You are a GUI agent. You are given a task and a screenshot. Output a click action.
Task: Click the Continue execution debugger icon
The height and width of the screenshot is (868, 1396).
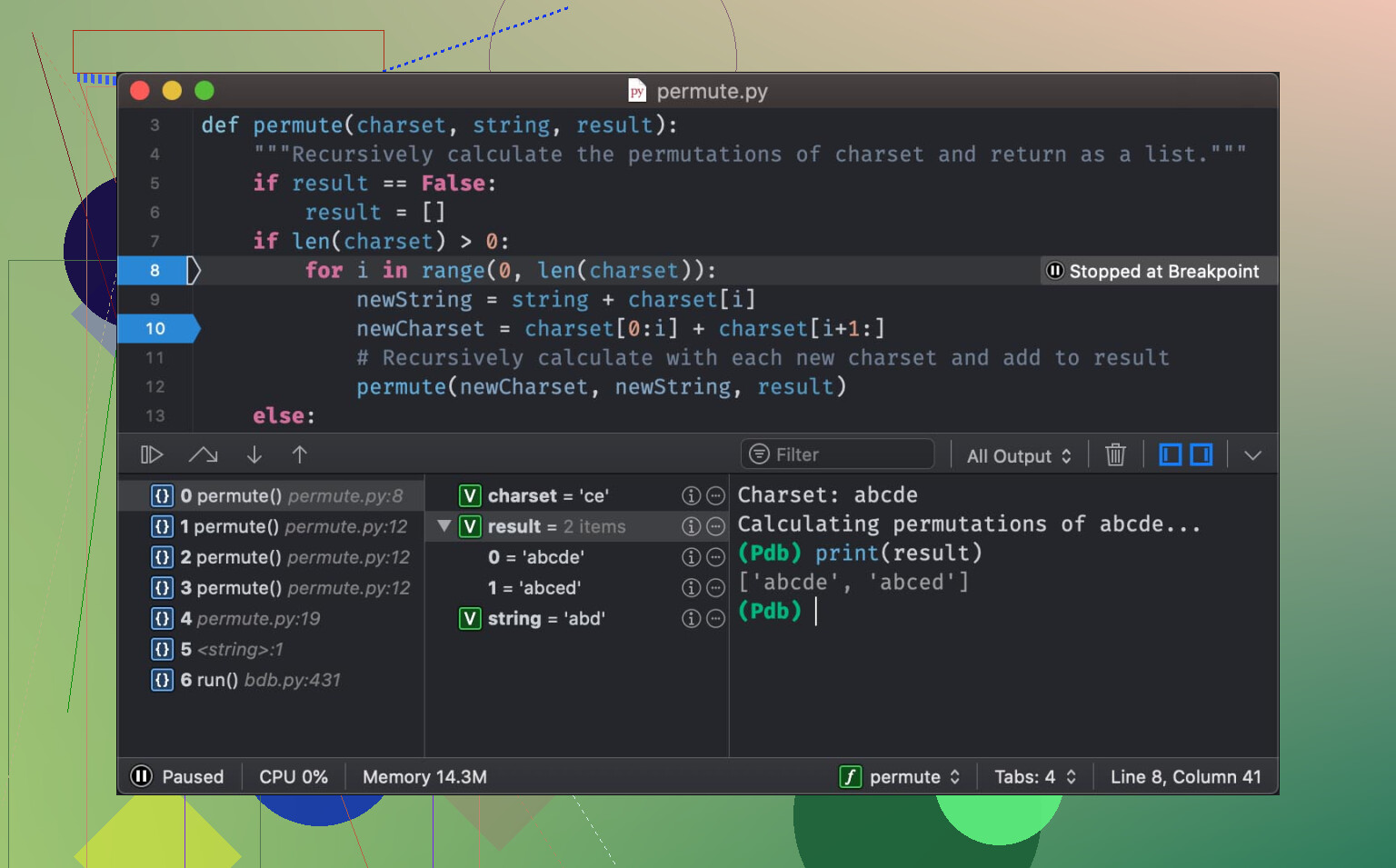point(151,454)
